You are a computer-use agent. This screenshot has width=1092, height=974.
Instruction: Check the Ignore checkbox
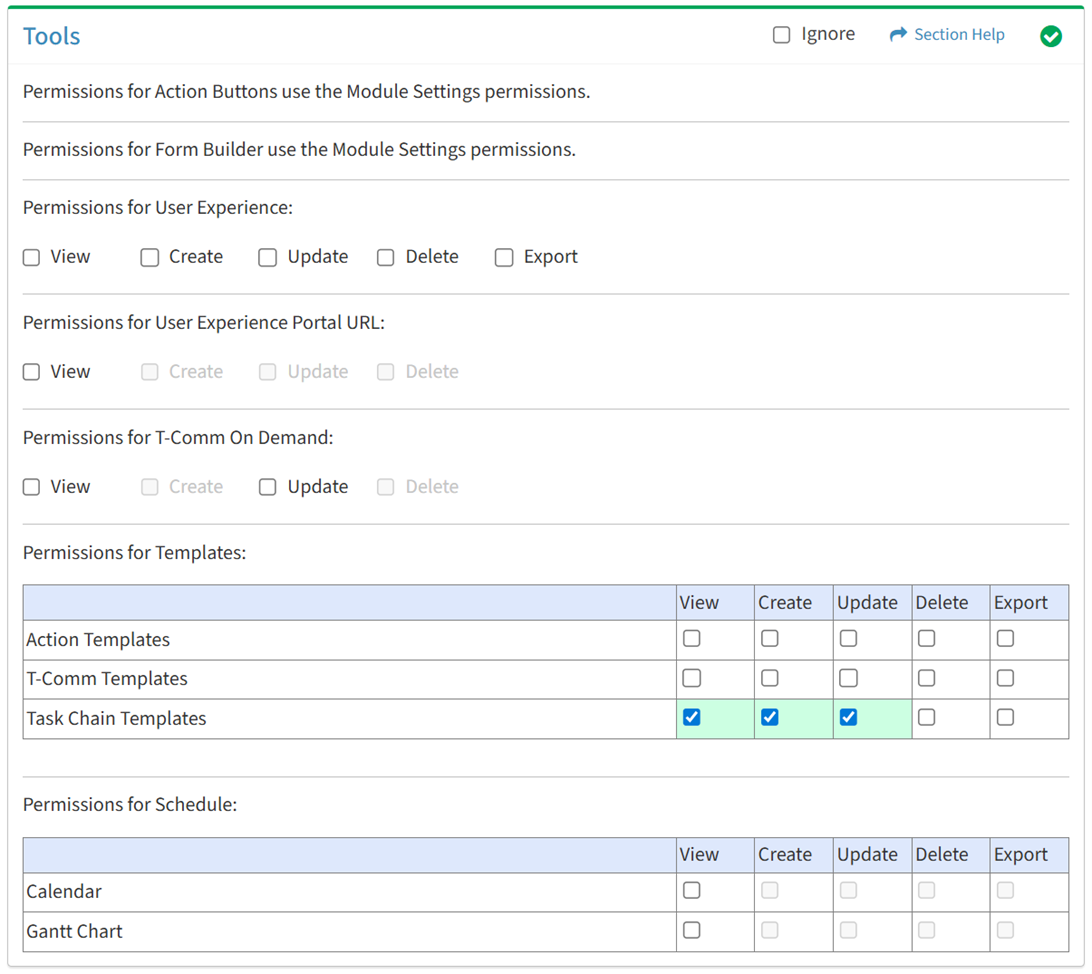point(781,35)
